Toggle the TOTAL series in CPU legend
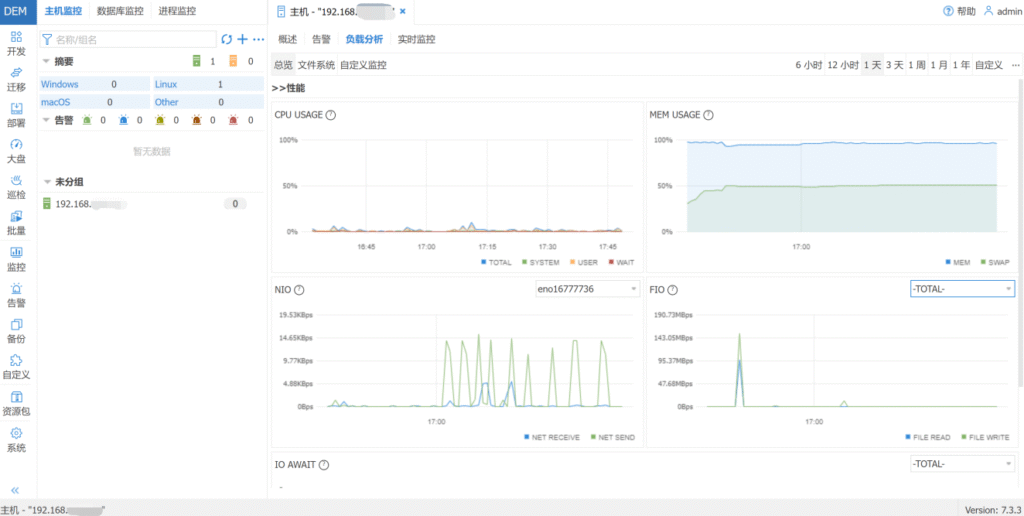Image resolution: width=1024 pixels, height=516 pixels. click(497, 262)
